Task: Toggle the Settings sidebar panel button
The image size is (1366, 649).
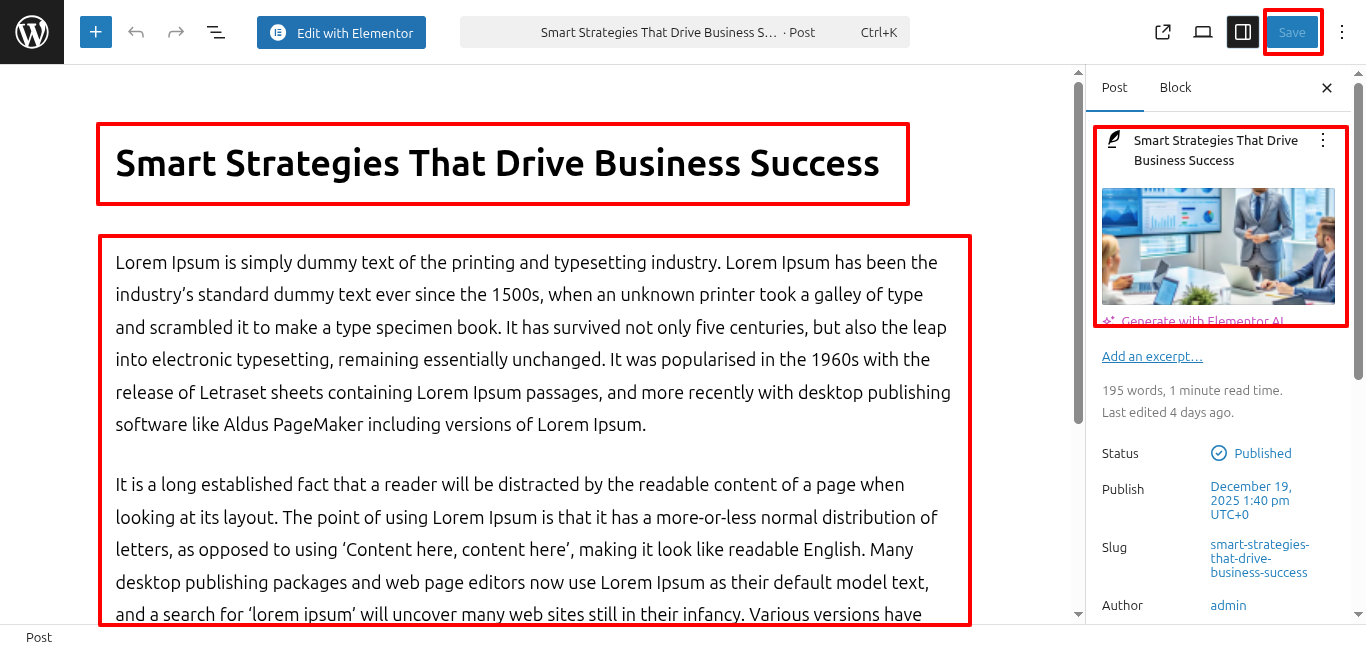Action: 1243,32
